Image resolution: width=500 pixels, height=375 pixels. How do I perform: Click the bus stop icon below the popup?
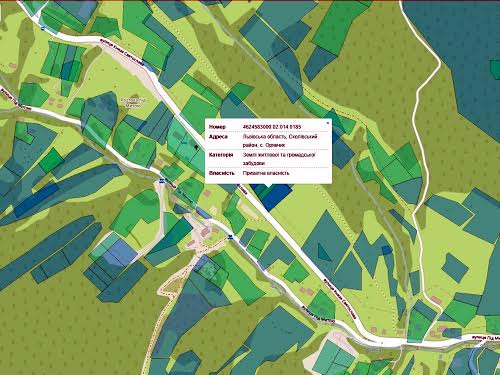pyautogui.click(x=230, y=237)
